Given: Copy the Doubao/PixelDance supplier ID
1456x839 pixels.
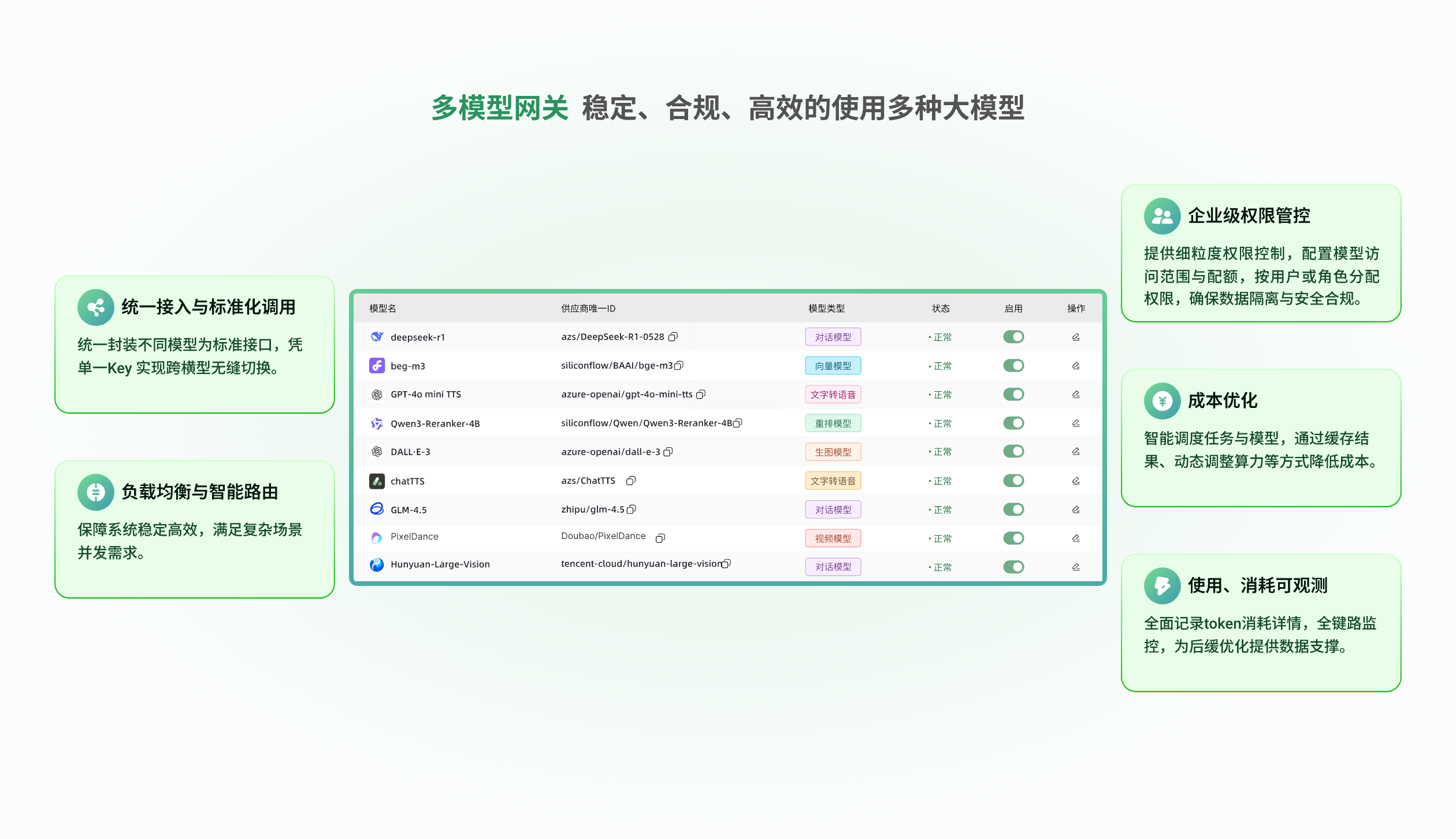Looking at the screenshot, I should 660,538.
